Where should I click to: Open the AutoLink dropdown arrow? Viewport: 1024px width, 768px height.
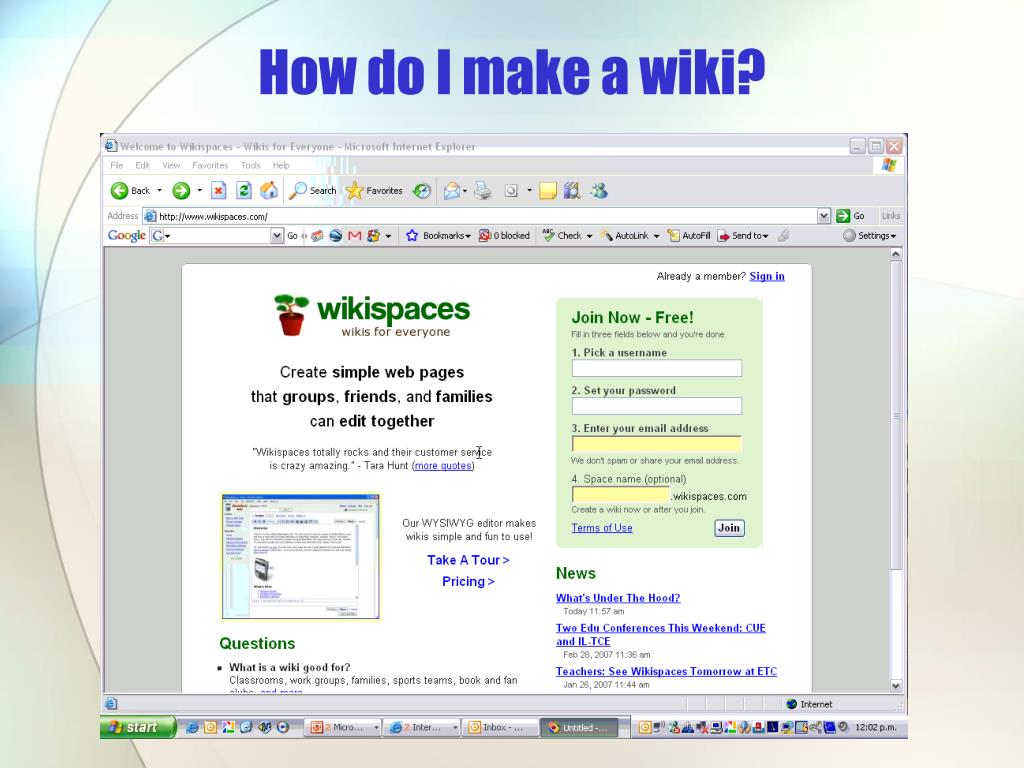(x=656, y=236)
